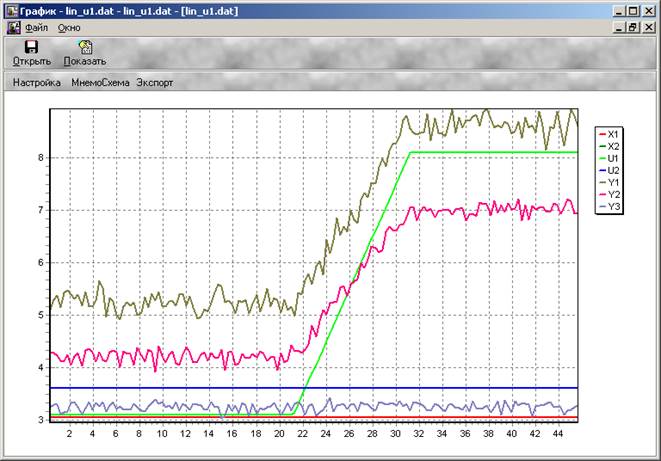Image resolution: width=661 pixels, height=461 pixels.
Task: Select the X2 legend entry
Action: (x=614, y=146)
